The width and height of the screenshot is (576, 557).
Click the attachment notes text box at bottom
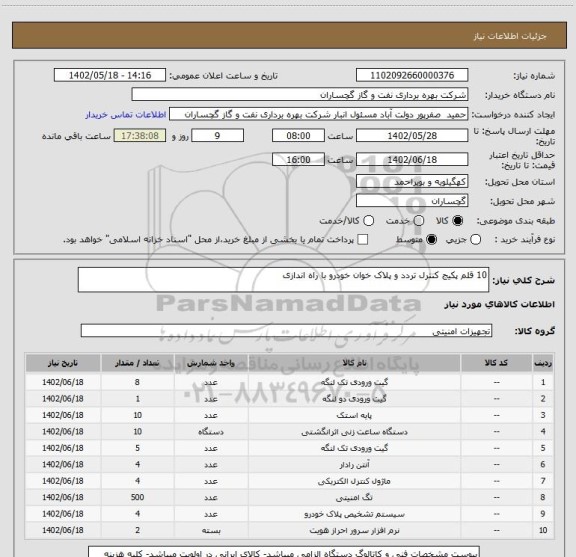pyautogui.click(x=284, y=551)
